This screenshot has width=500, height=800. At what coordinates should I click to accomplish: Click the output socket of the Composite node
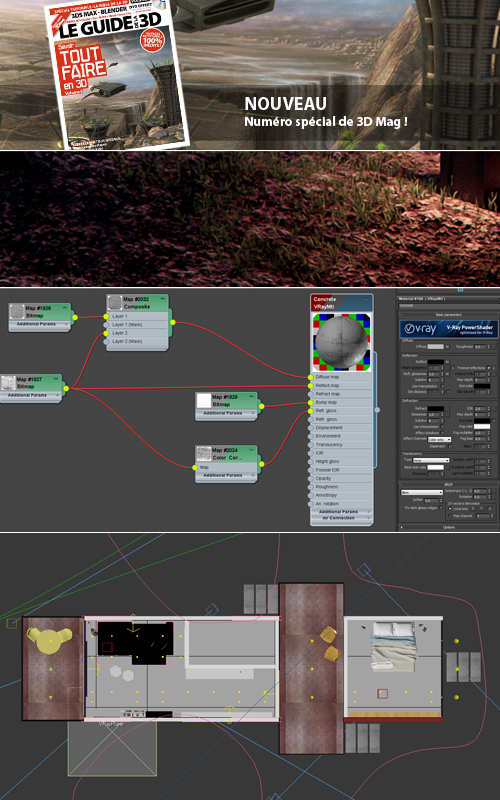(172, 322)
